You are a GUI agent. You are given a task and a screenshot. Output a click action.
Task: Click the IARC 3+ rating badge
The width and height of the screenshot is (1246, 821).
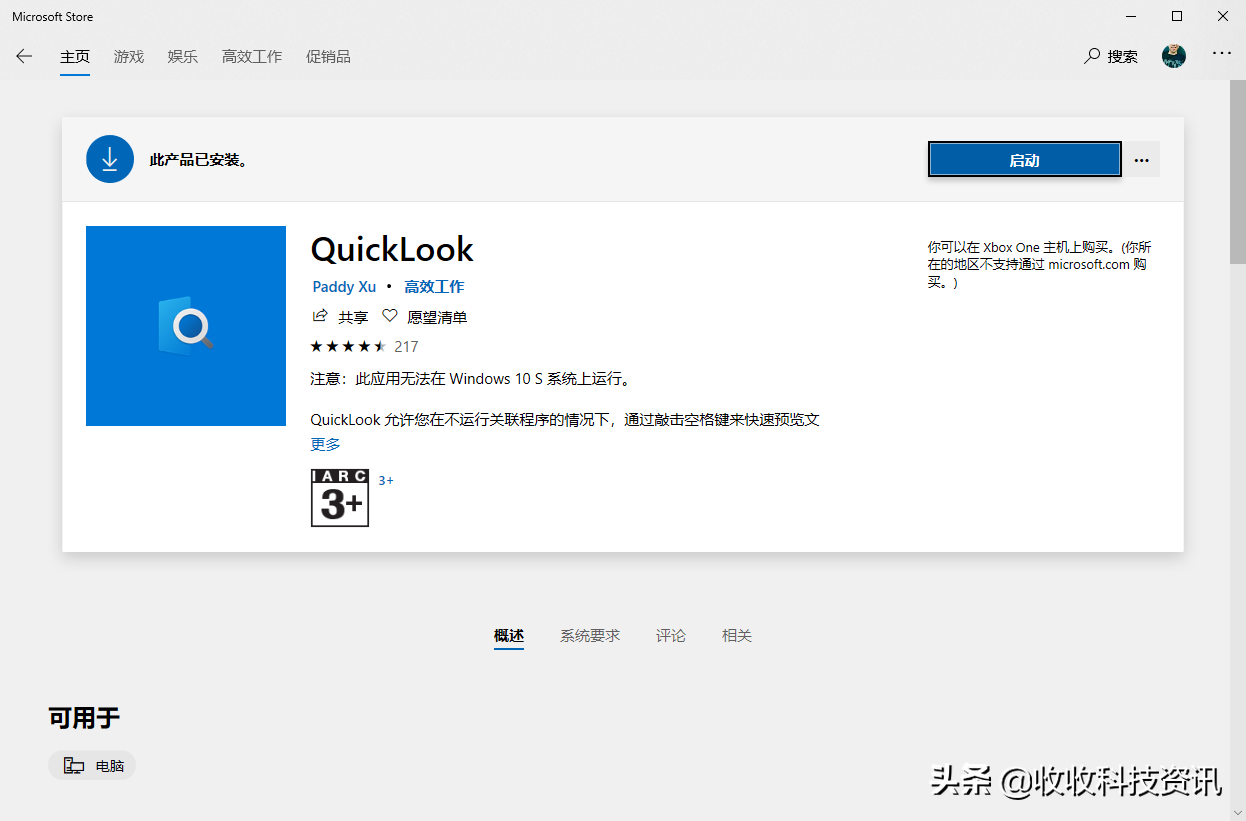coord(340,498)
